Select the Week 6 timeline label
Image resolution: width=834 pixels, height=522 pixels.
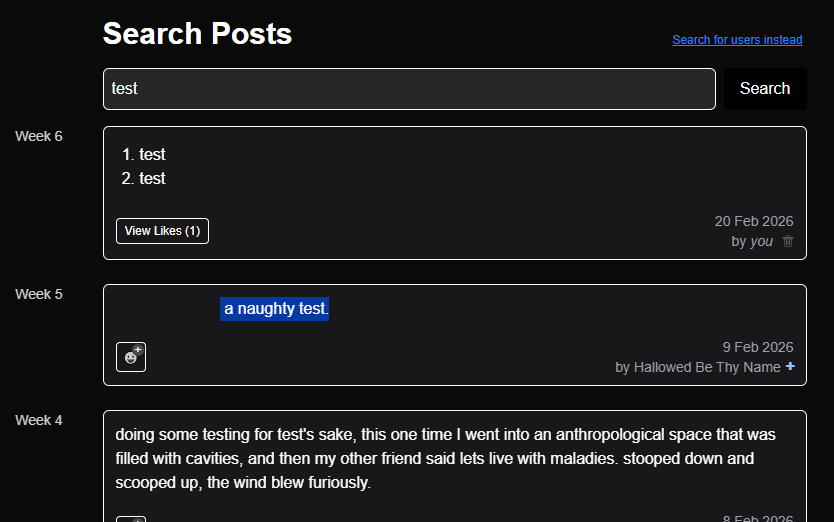pyautogui.click(x=39, y=136)
